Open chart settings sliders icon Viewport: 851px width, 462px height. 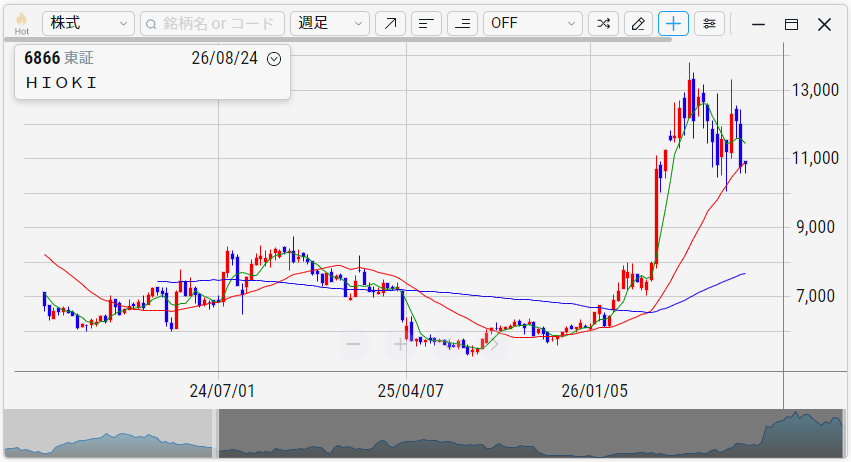709,23
